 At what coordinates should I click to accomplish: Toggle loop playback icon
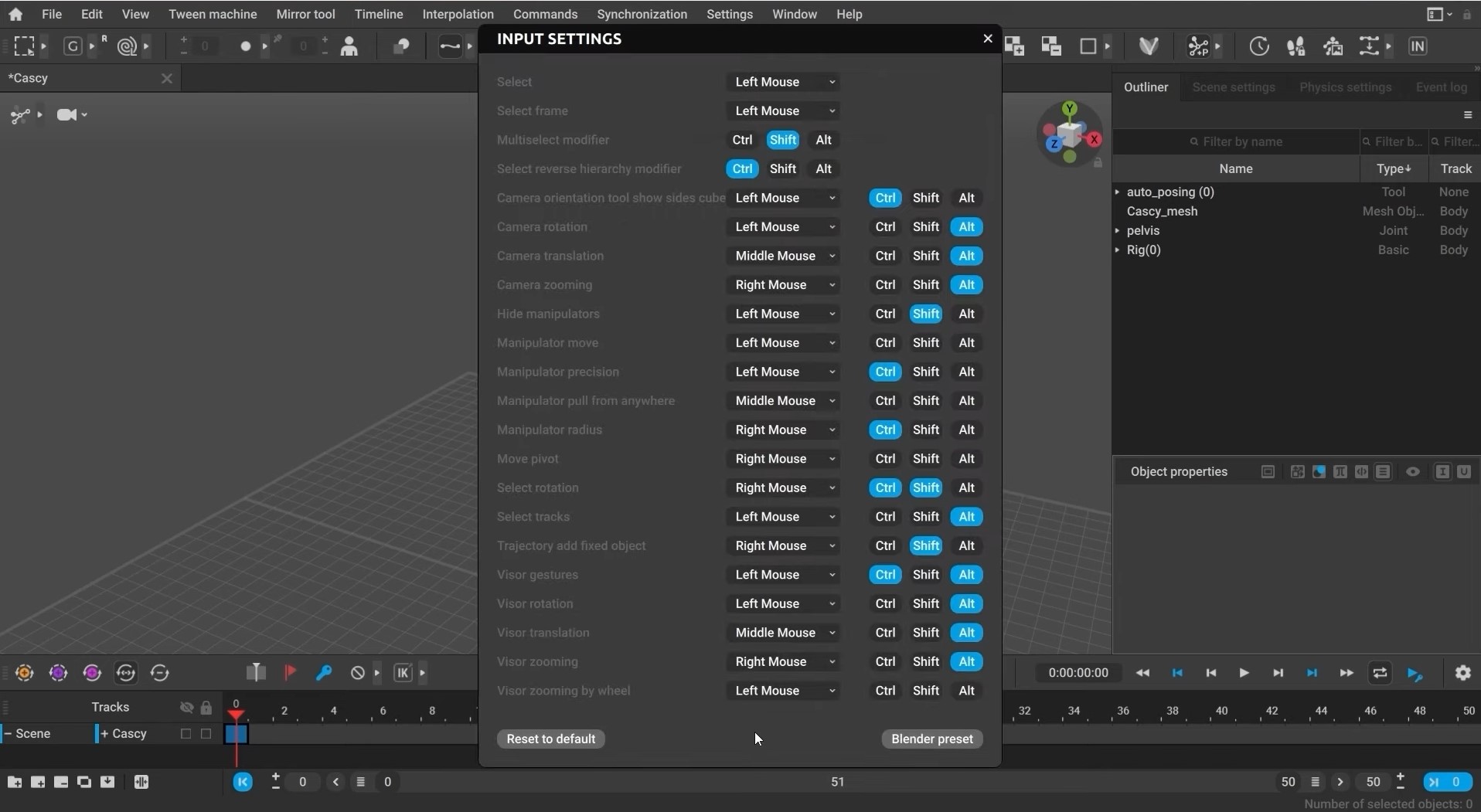coord(1380,673)
